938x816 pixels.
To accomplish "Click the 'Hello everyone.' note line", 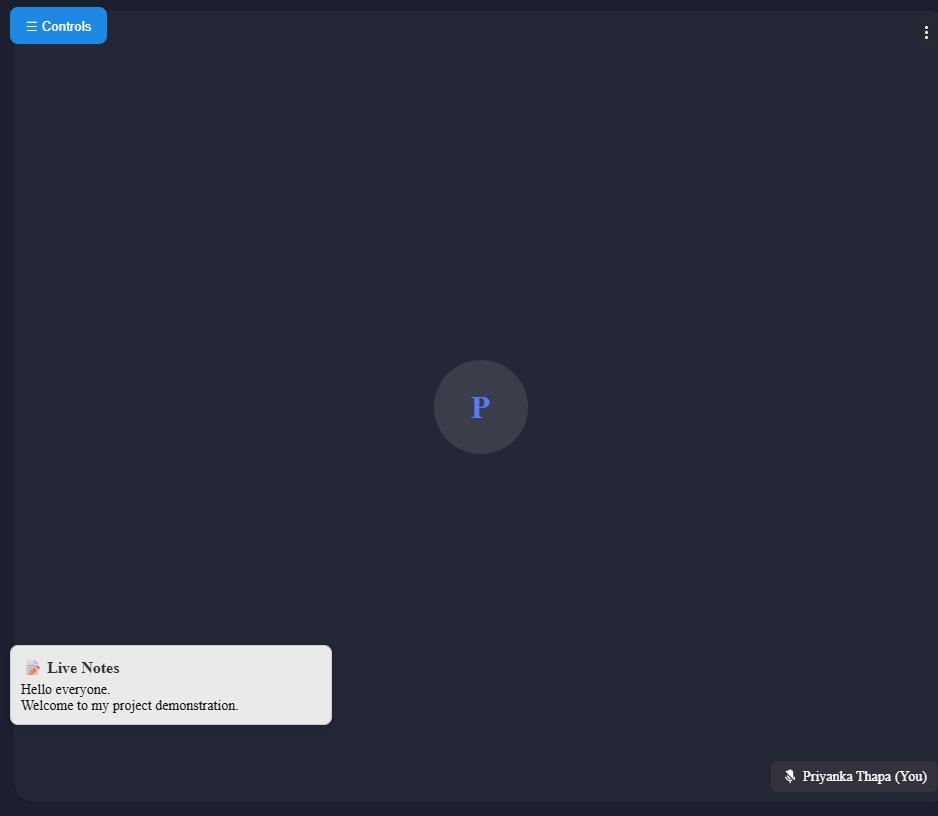I will (x=66, y=689).
